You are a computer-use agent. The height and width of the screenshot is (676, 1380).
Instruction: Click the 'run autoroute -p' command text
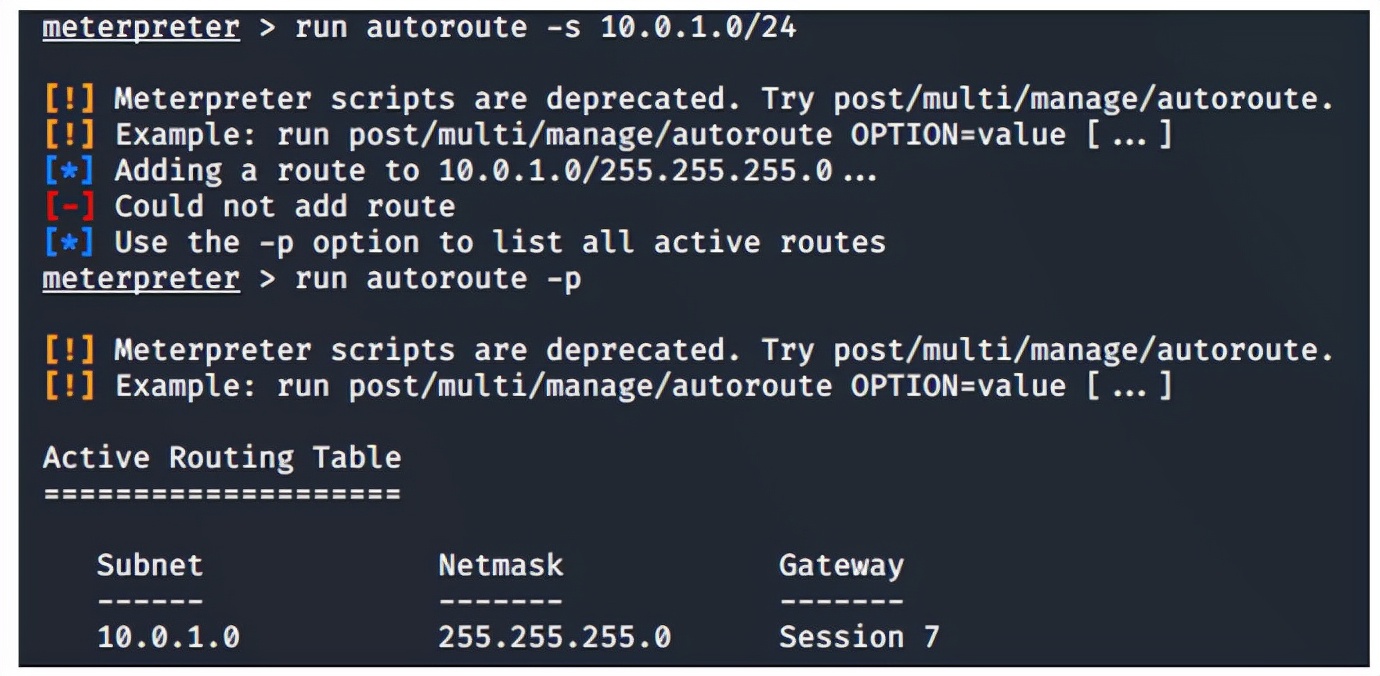[x=438, y=279]
